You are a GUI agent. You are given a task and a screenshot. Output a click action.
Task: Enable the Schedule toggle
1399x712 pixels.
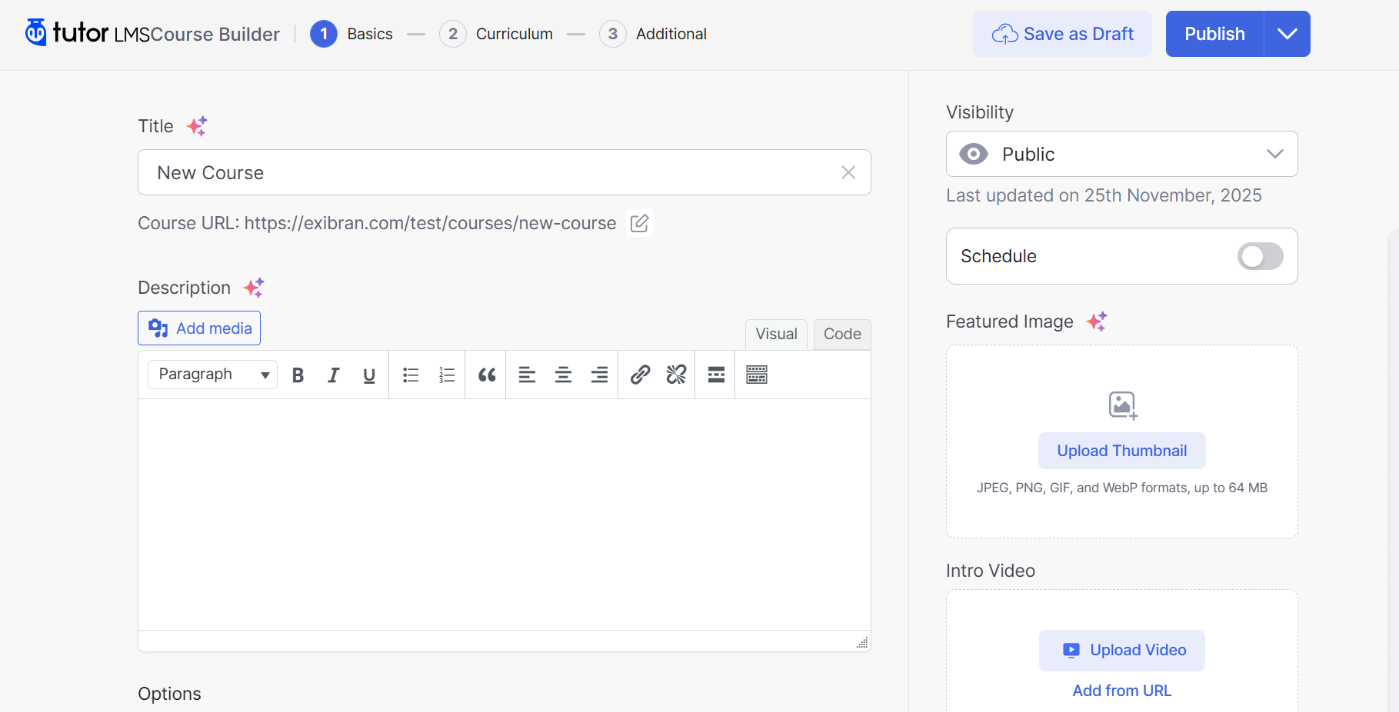[1259, 256]
